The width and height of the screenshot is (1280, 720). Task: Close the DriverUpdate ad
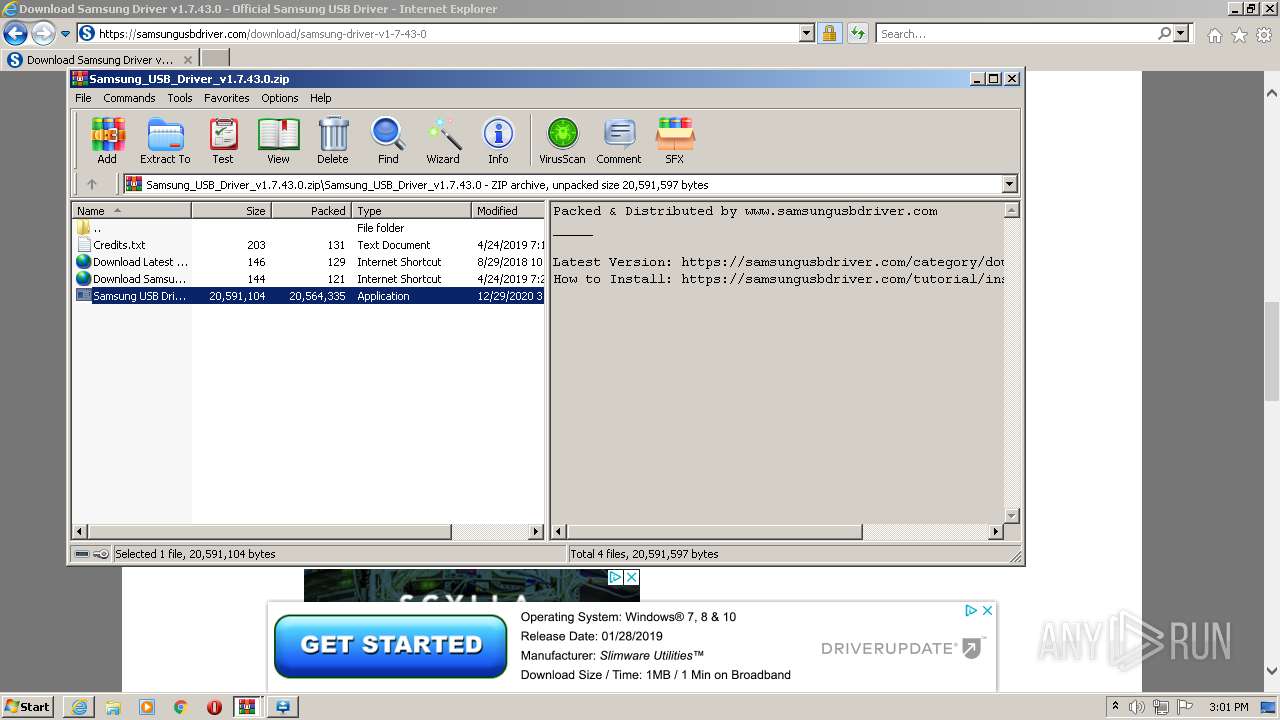coord(987,610)
